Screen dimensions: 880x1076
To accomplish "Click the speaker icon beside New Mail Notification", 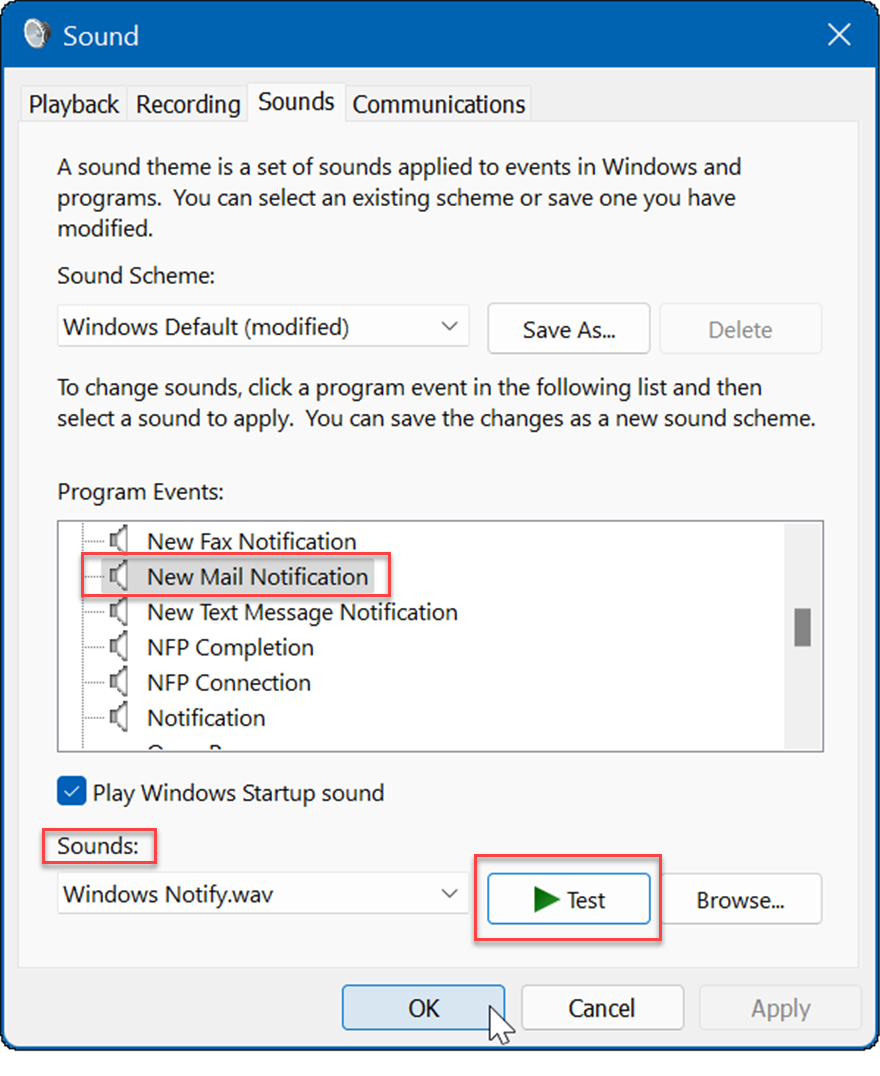I will pos(120,576).
